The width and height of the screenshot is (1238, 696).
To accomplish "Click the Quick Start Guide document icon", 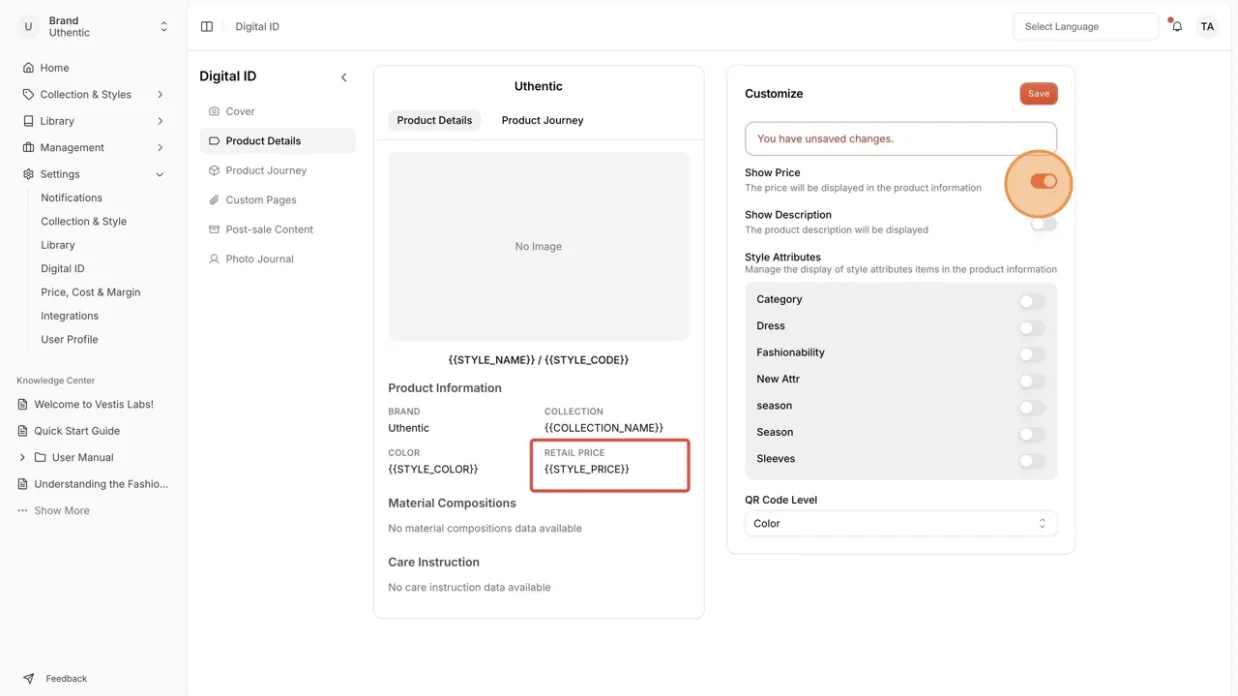I will [x=23, y=431].
